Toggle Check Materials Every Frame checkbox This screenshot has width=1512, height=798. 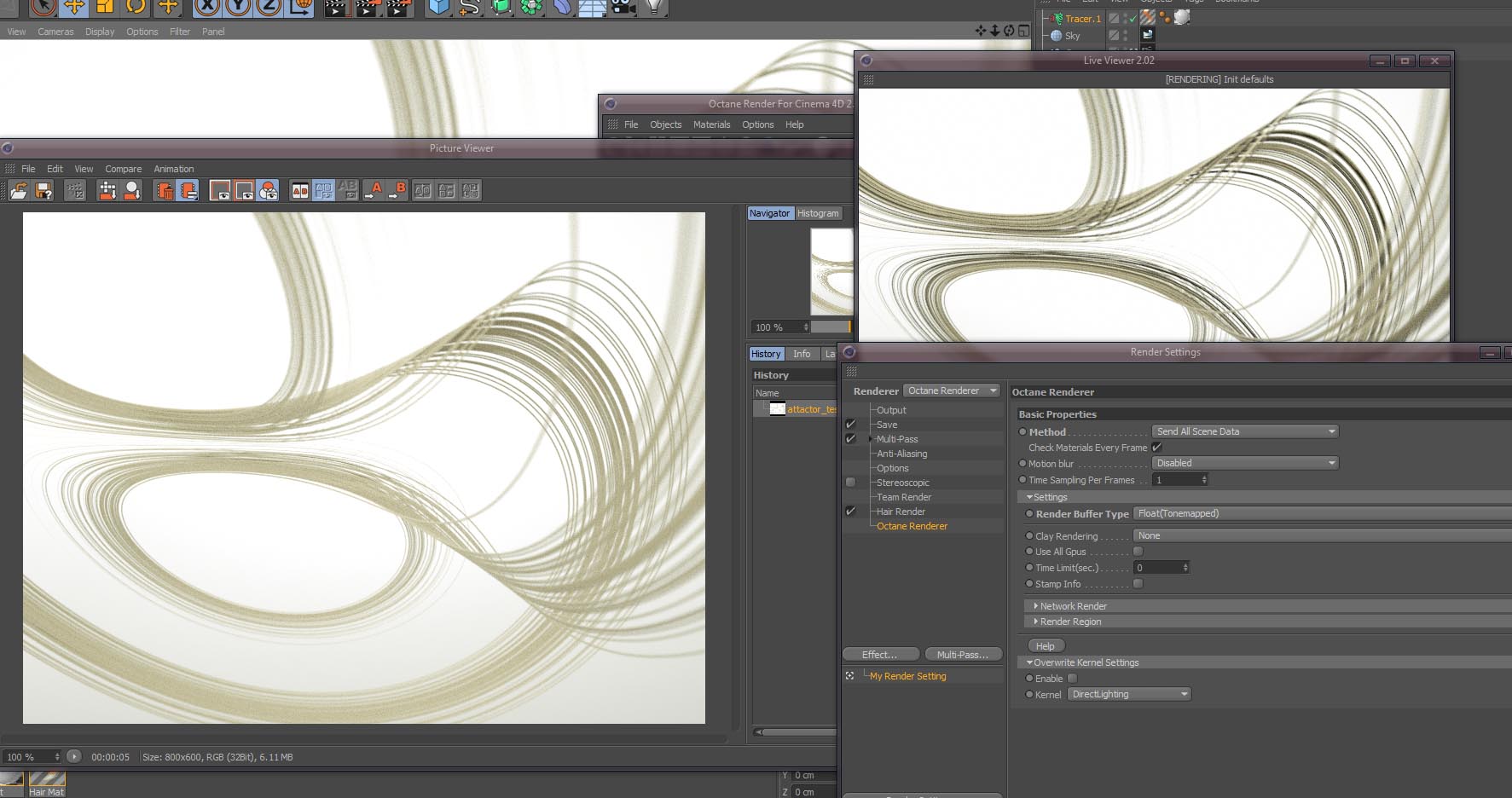[1157, 448]
